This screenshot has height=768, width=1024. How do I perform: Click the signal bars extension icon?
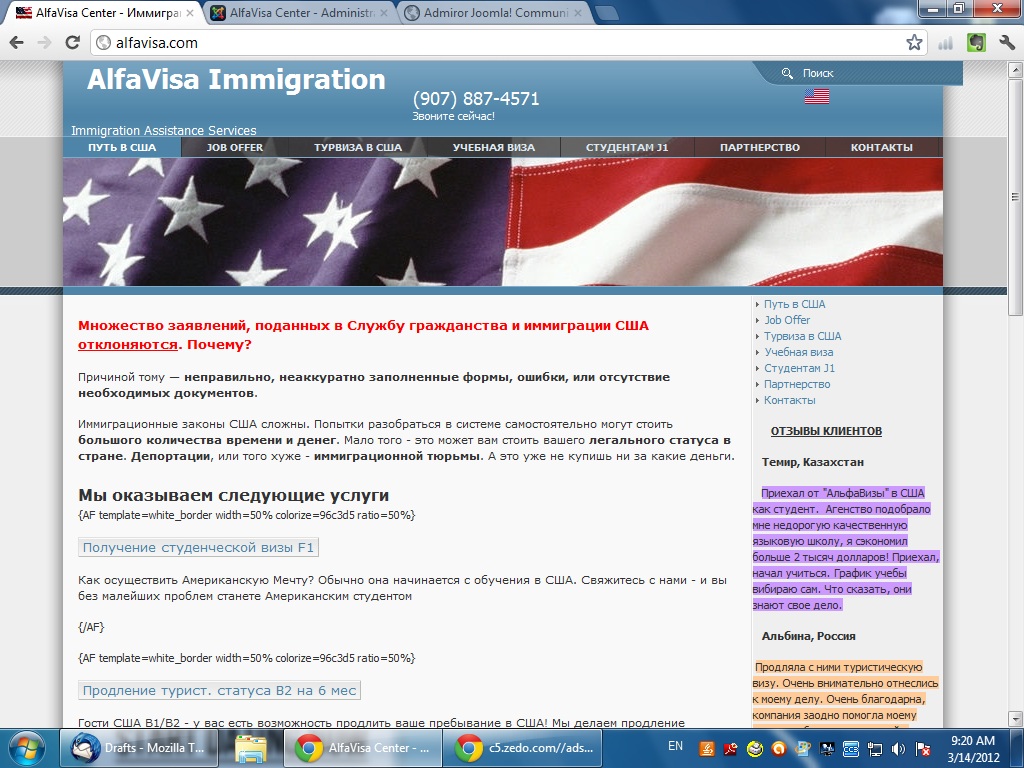(945, 43)
